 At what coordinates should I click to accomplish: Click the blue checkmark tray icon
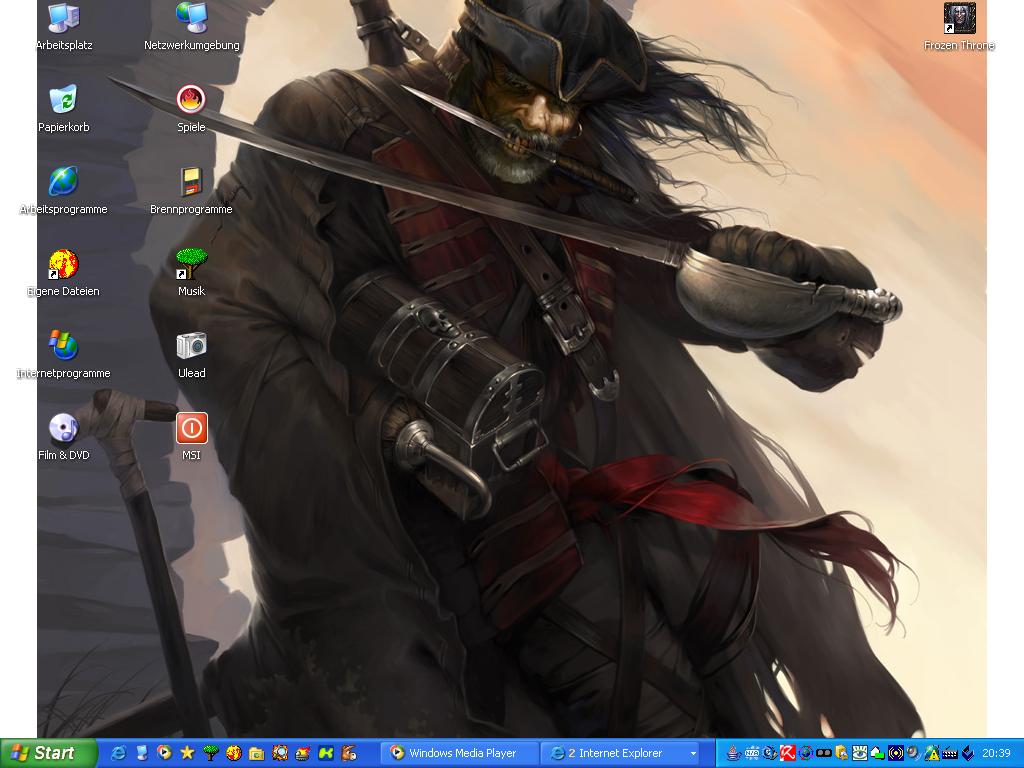click(x=968, y=753)
